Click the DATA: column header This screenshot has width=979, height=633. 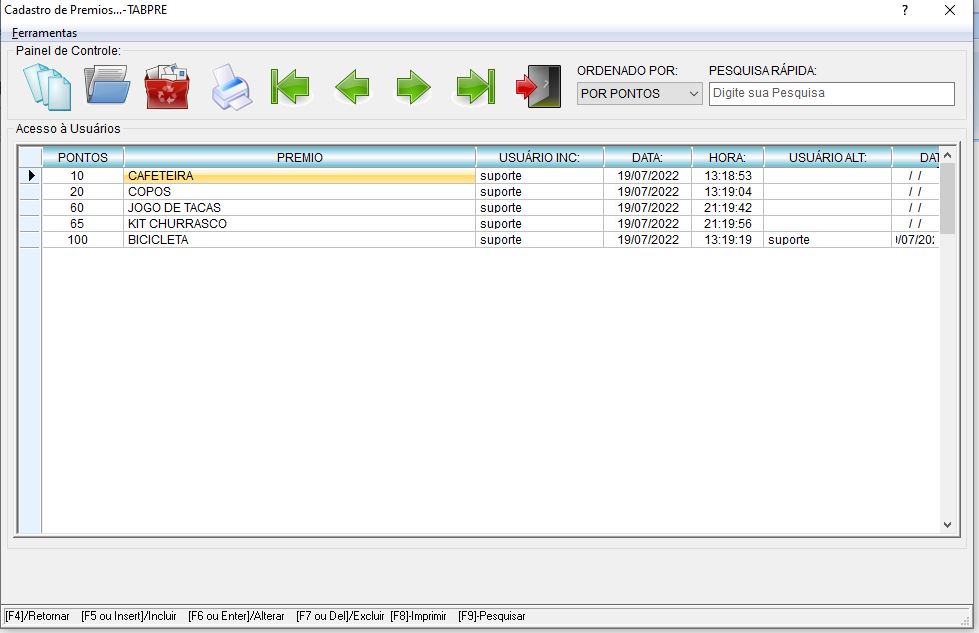coord(647,157)
